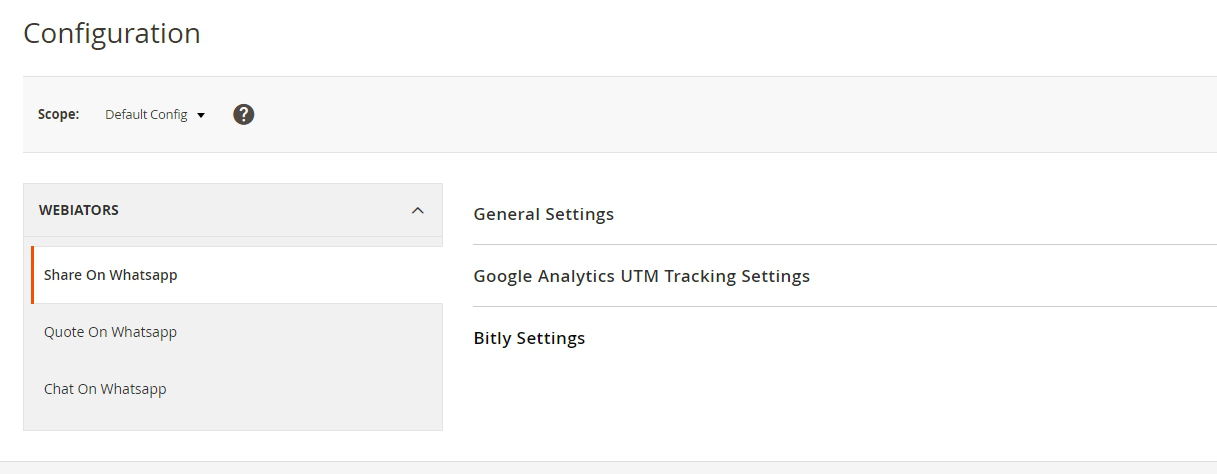The height and width of the screenshot is (474, 1217).
Task: Click the Configuration page heading
Action: (x=112, y=33)
